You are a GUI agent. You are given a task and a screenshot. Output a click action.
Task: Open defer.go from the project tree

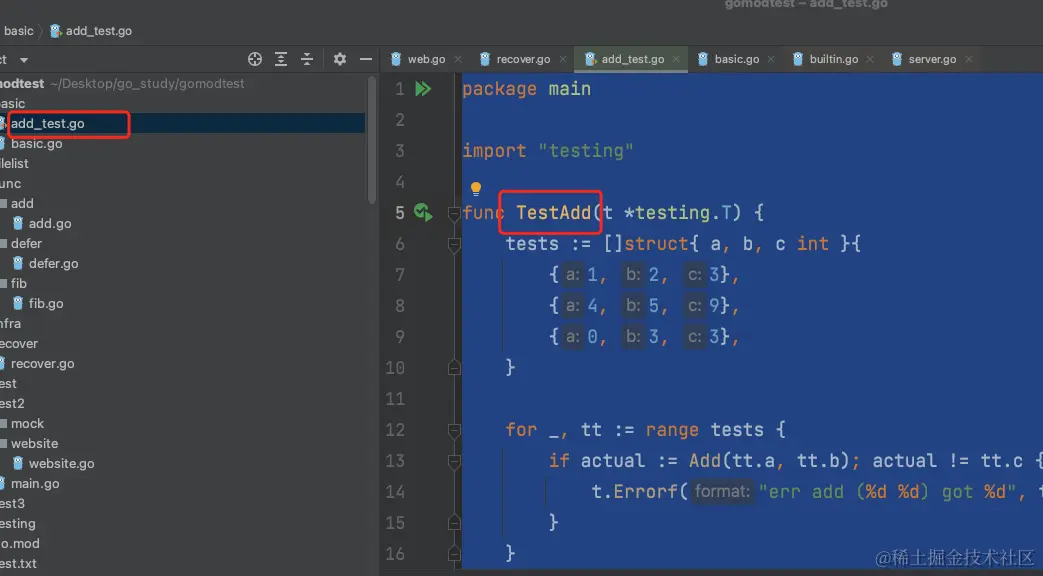click(53, 263)
